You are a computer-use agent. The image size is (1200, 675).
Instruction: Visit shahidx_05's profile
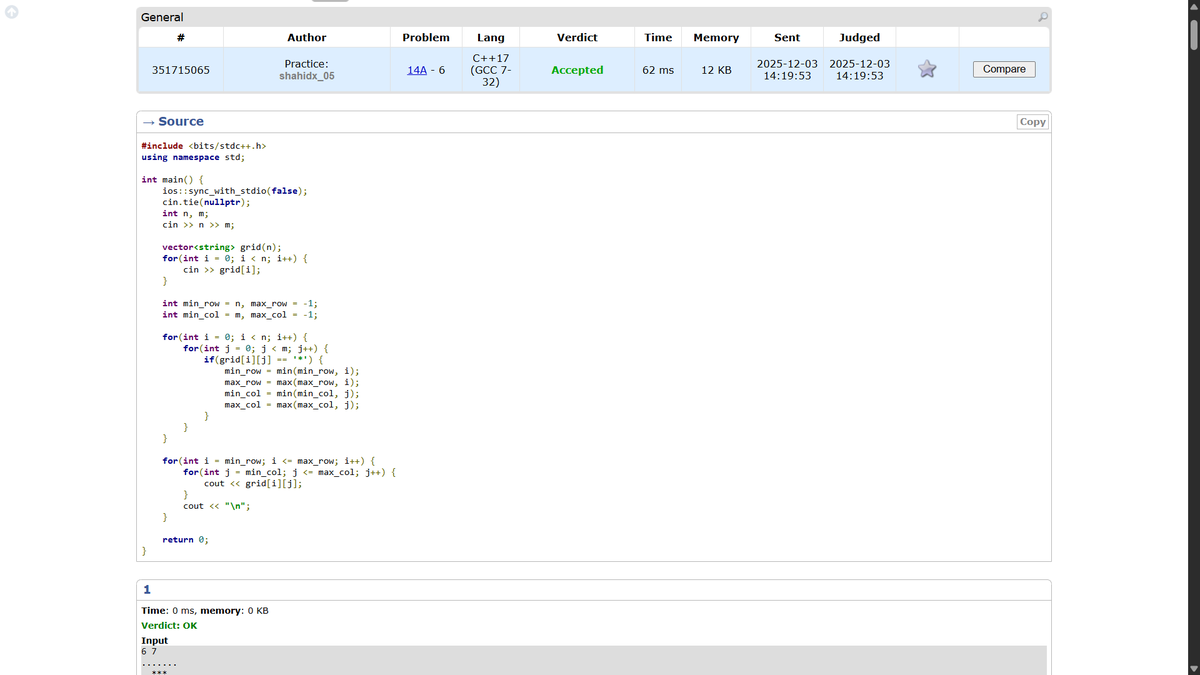(306, 75)
